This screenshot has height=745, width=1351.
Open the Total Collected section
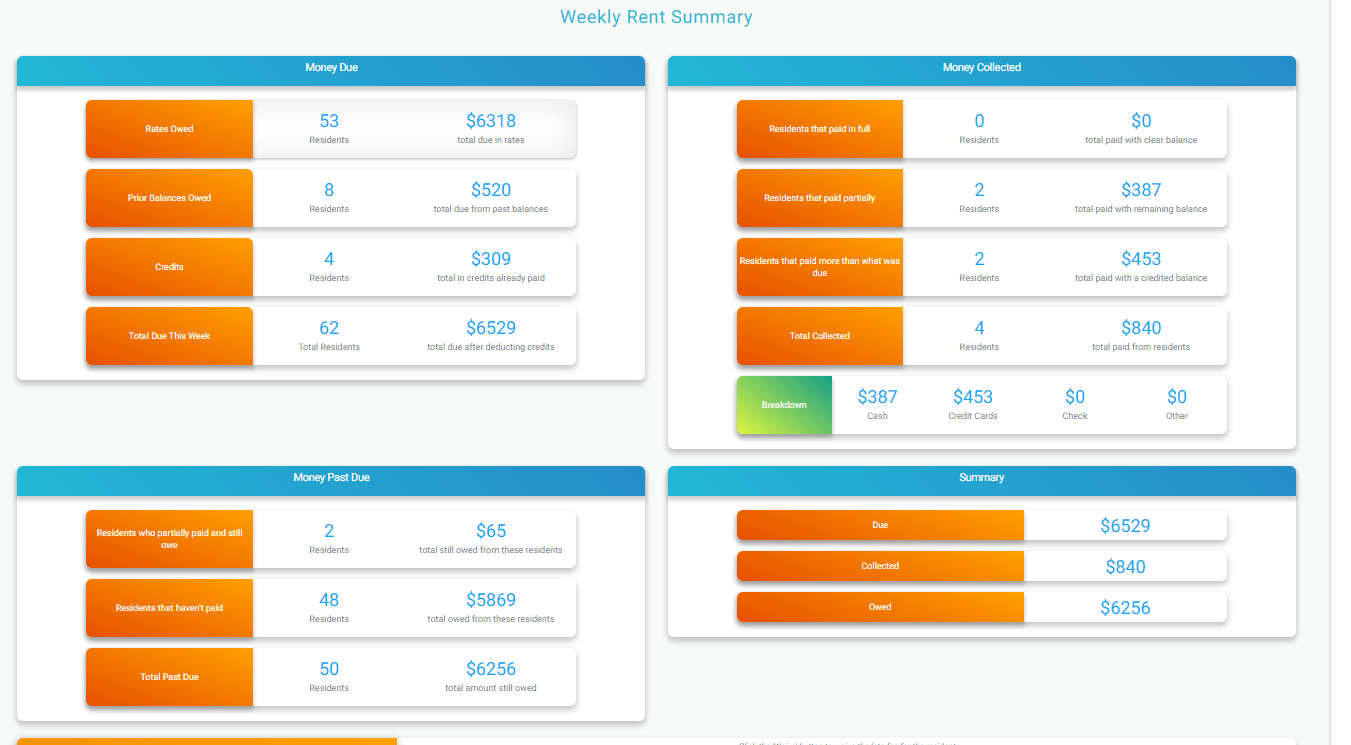point(819,336)
